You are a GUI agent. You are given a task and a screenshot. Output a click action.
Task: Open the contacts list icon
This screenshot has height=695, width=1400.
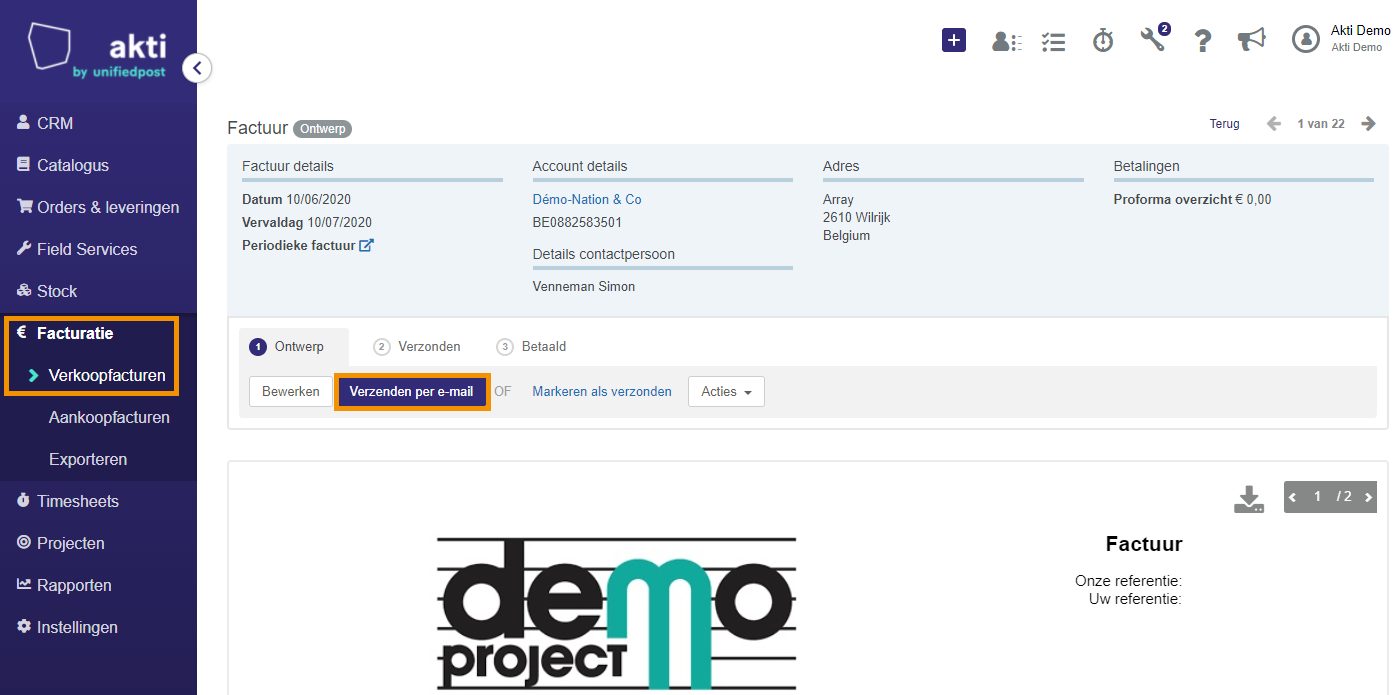pyautogui.click(x=1006, y=41)
